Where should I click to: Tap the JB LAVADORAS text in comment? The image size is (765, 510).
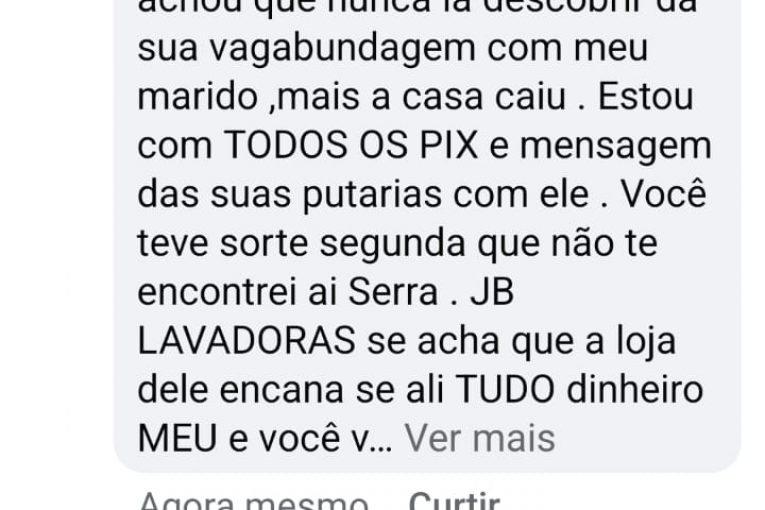(326, 316)
